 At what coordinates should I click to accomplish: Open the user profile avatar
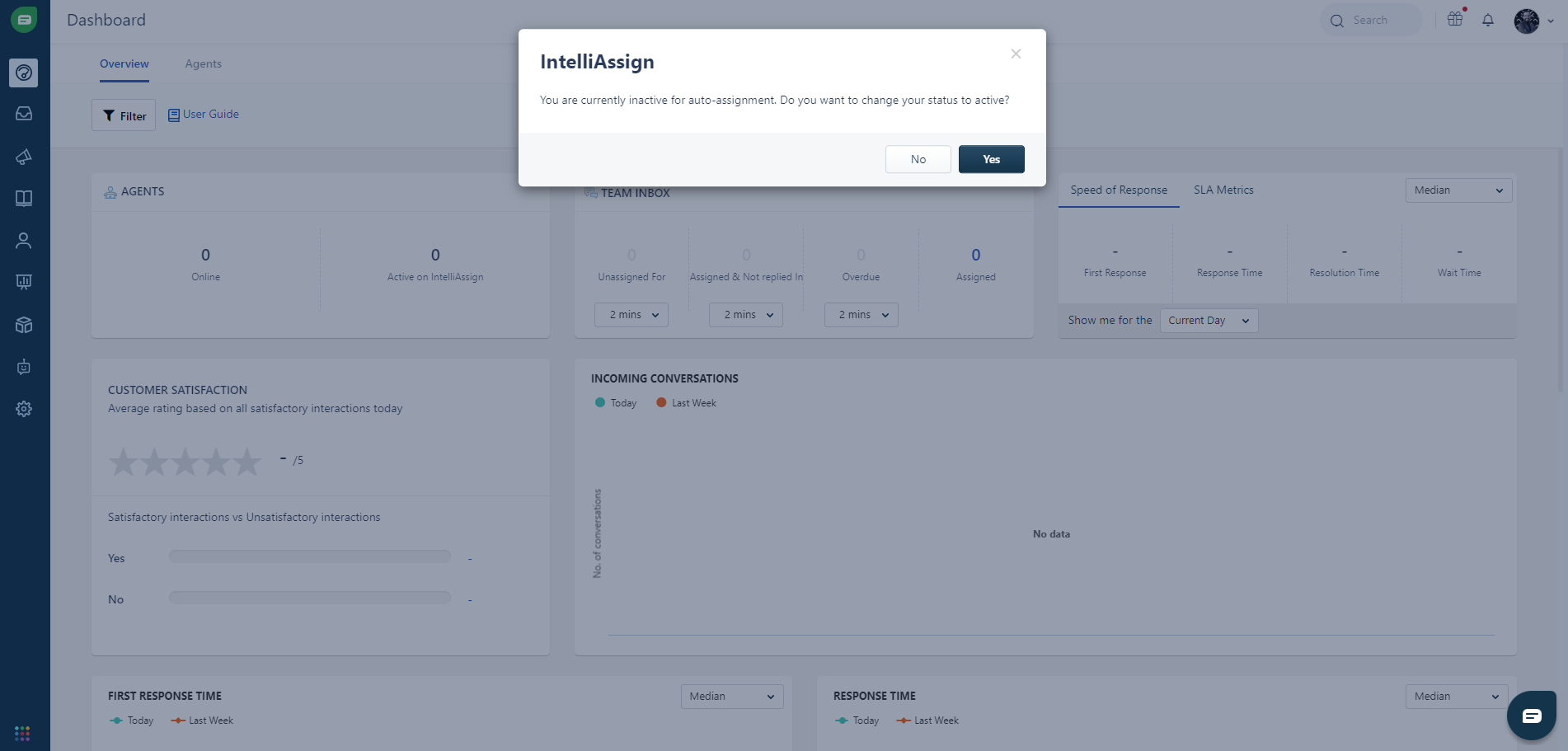1527,21
